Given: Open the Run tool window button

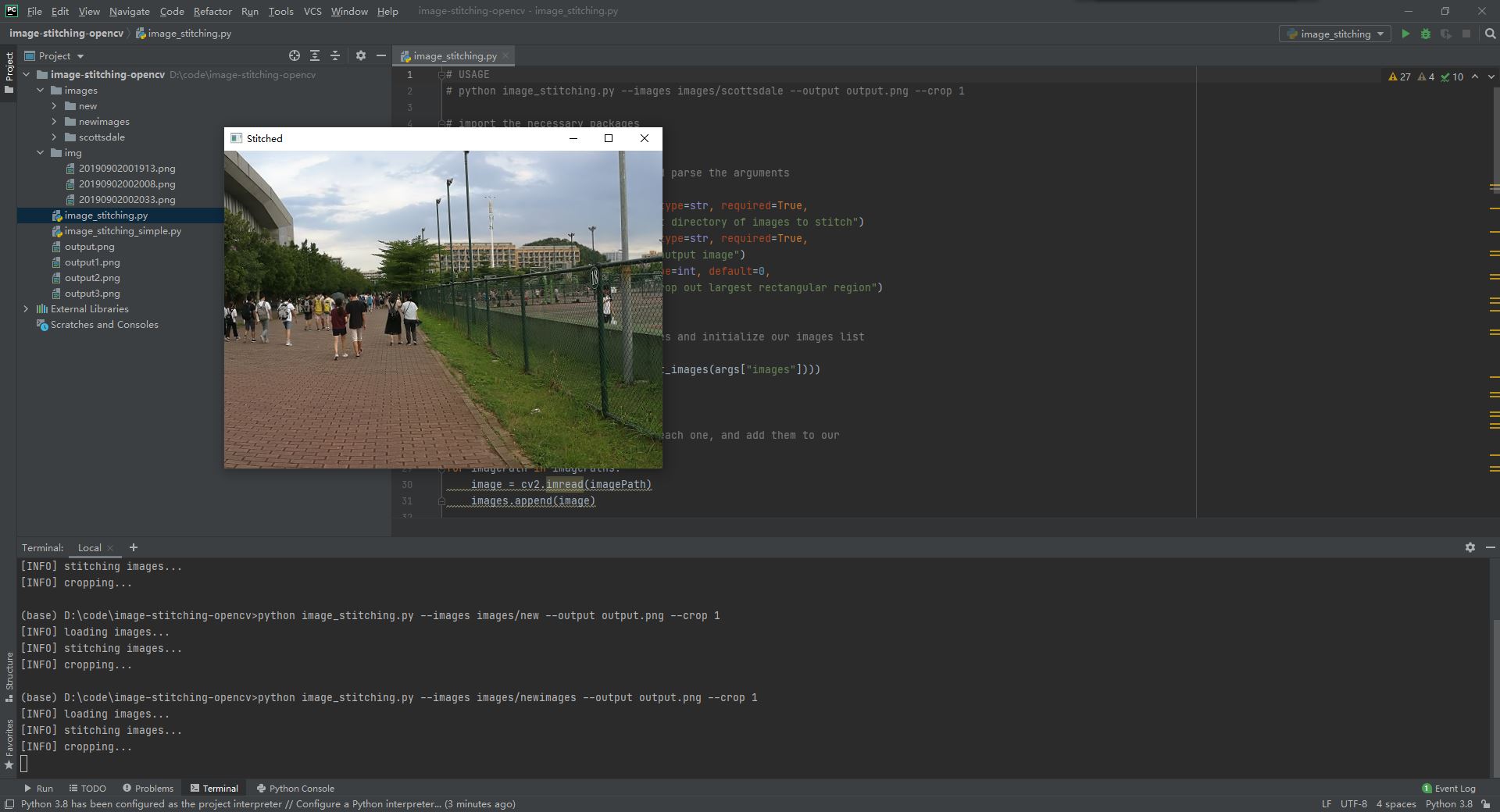Looking at the screenshot, I should click(38, 788).
